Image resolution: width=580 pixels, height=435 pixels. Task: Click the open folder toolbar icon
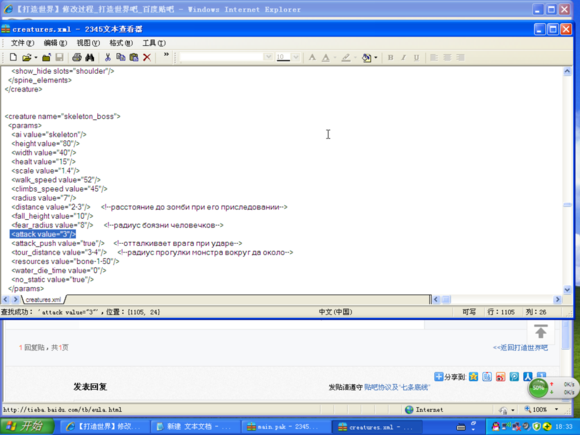[27, 57]
